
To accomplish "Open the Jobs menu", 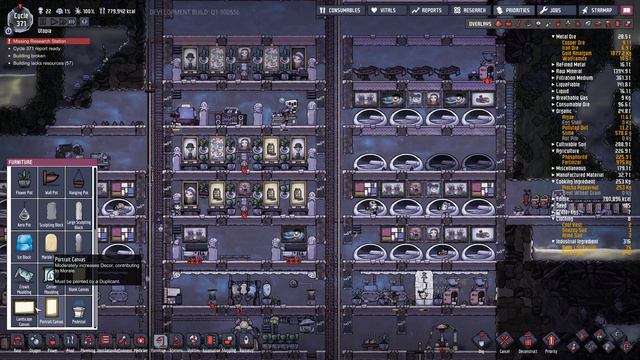I will click(x=556, y=10).
